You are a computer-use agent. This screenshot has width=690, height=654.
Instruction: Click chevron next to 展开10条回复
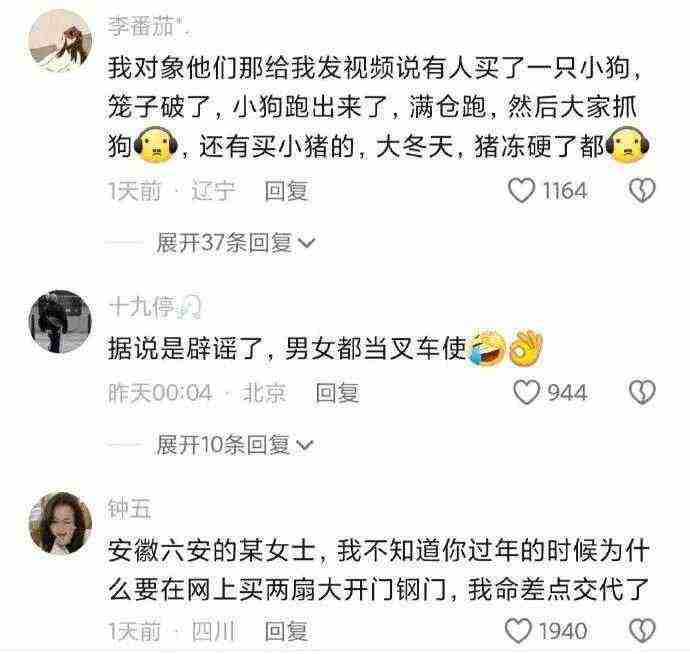coord(305,445)
